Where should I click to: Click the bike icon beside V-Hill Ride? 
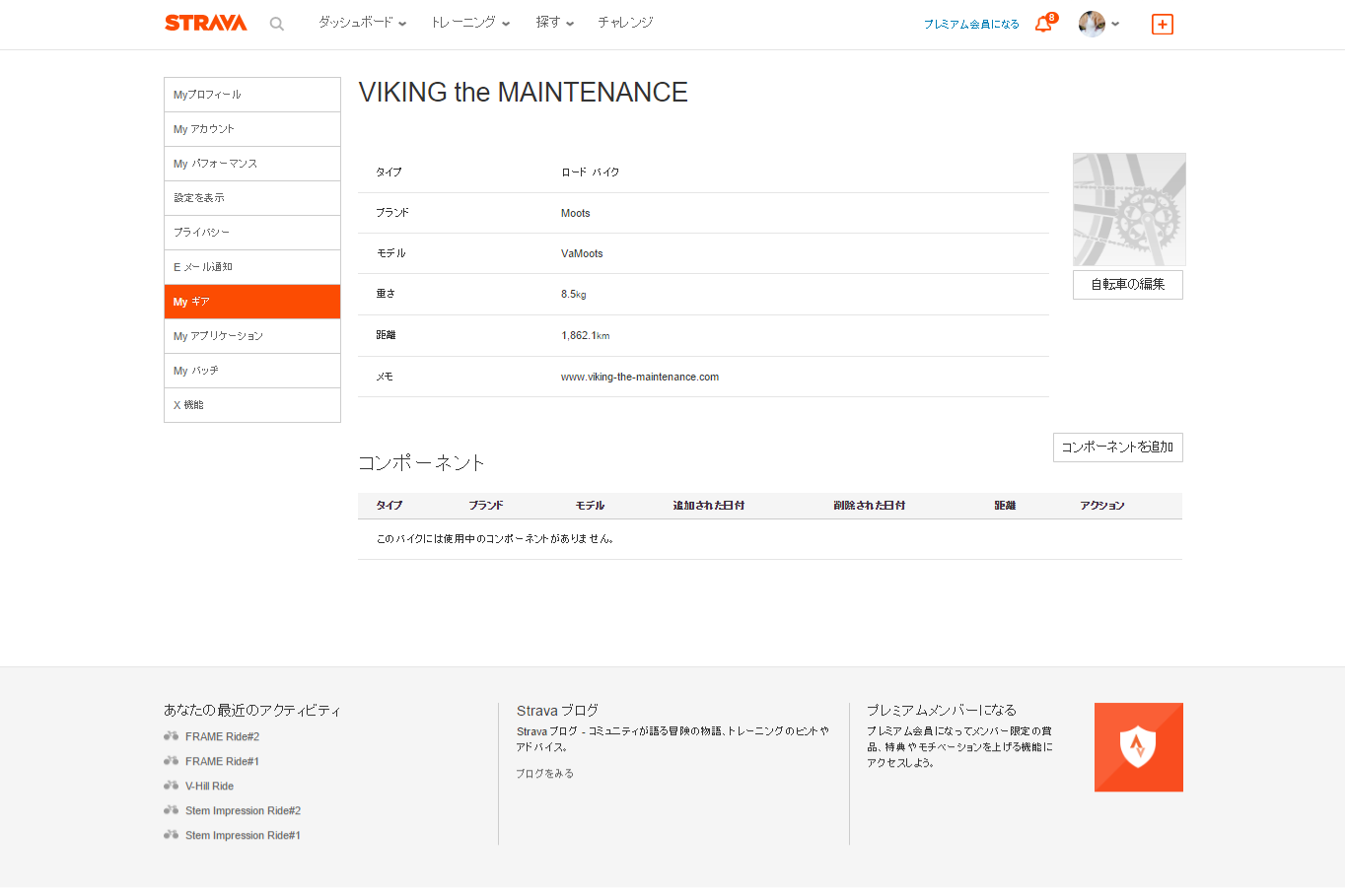coord(172,786)
